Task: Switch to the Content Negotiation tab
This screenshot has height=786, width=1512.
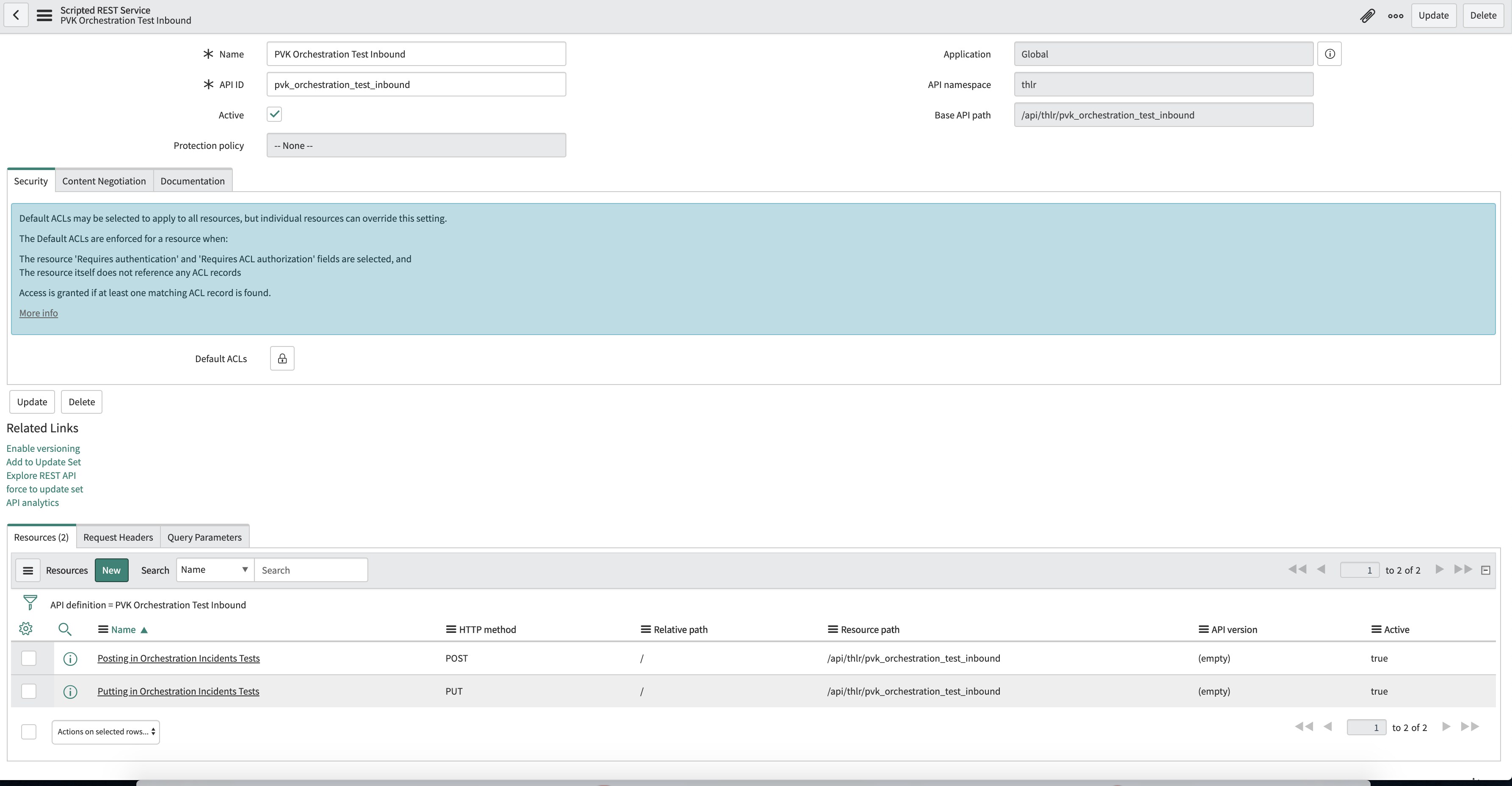Action: coord(104,181)
